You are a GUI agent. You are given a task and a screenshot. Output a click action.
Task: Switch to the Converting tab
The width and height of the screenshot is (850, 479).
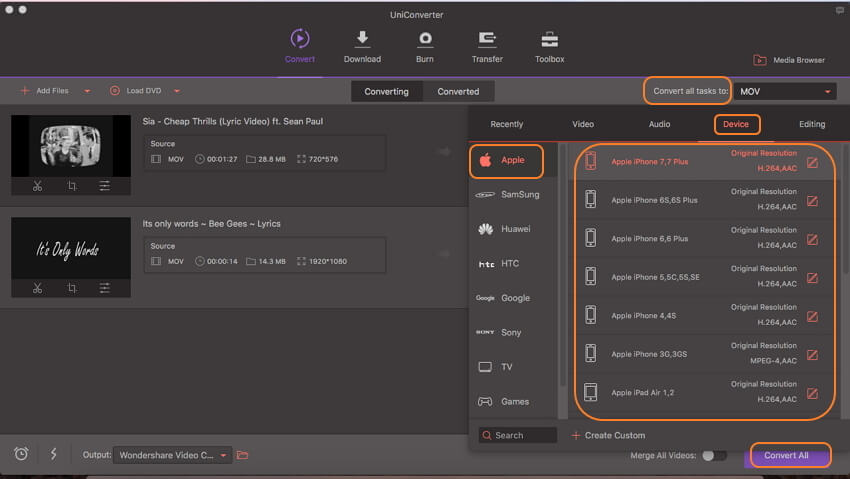click(x=387, y=92)
